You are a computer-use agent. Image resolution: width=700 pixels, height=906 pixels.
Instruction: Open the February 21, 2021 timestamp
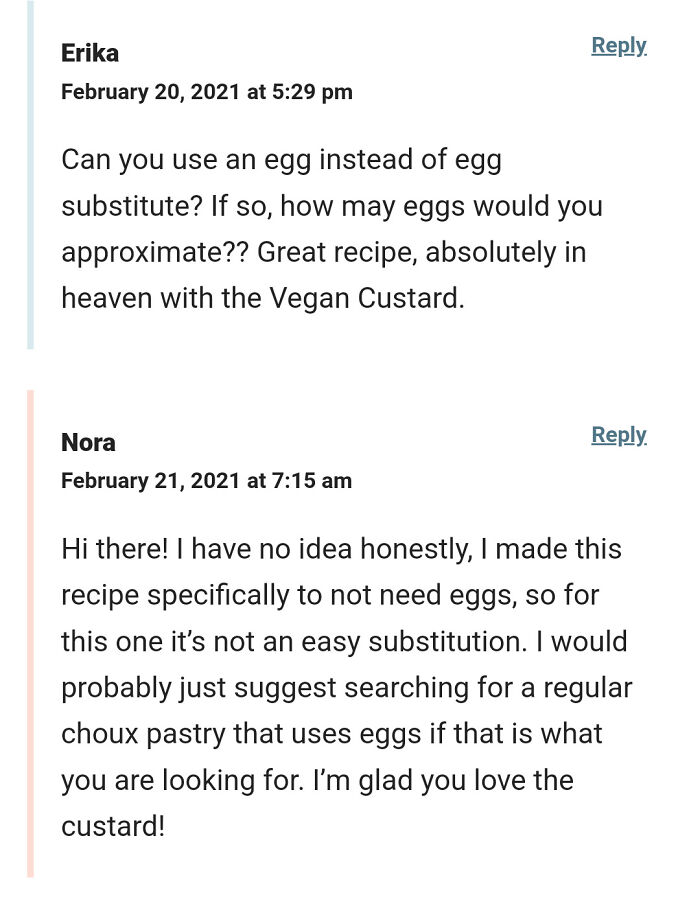click(x=206, y=481)
